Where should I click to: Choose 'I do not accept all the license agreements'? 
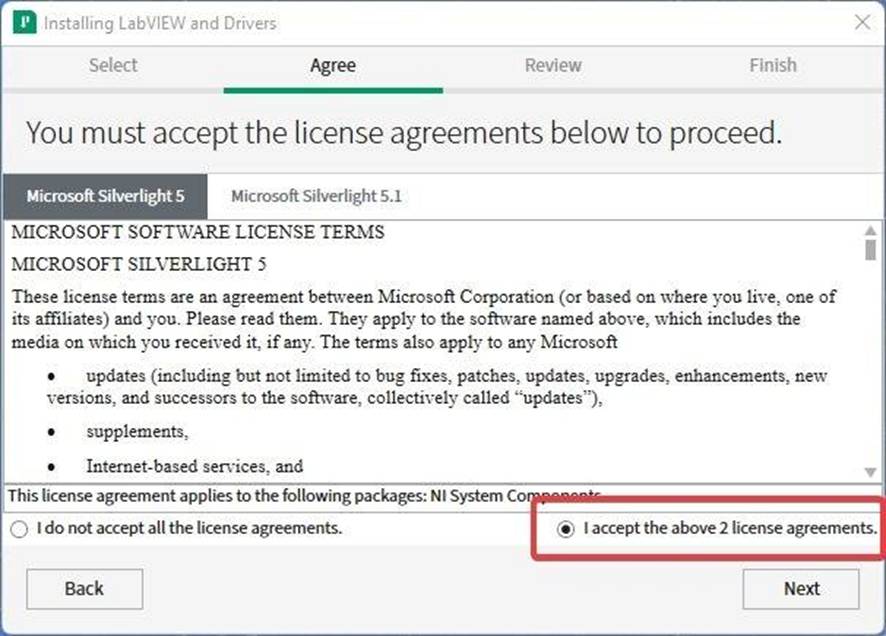click(x=176, y=528)
